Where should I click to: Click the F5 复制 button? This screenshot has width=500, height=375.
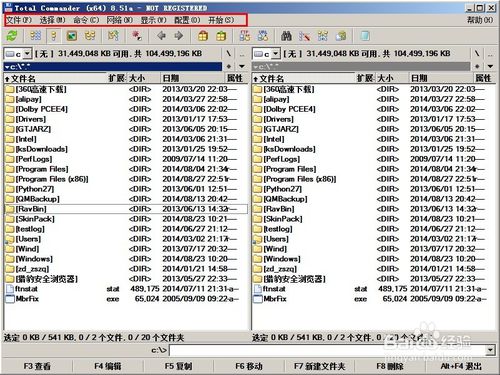178,366
